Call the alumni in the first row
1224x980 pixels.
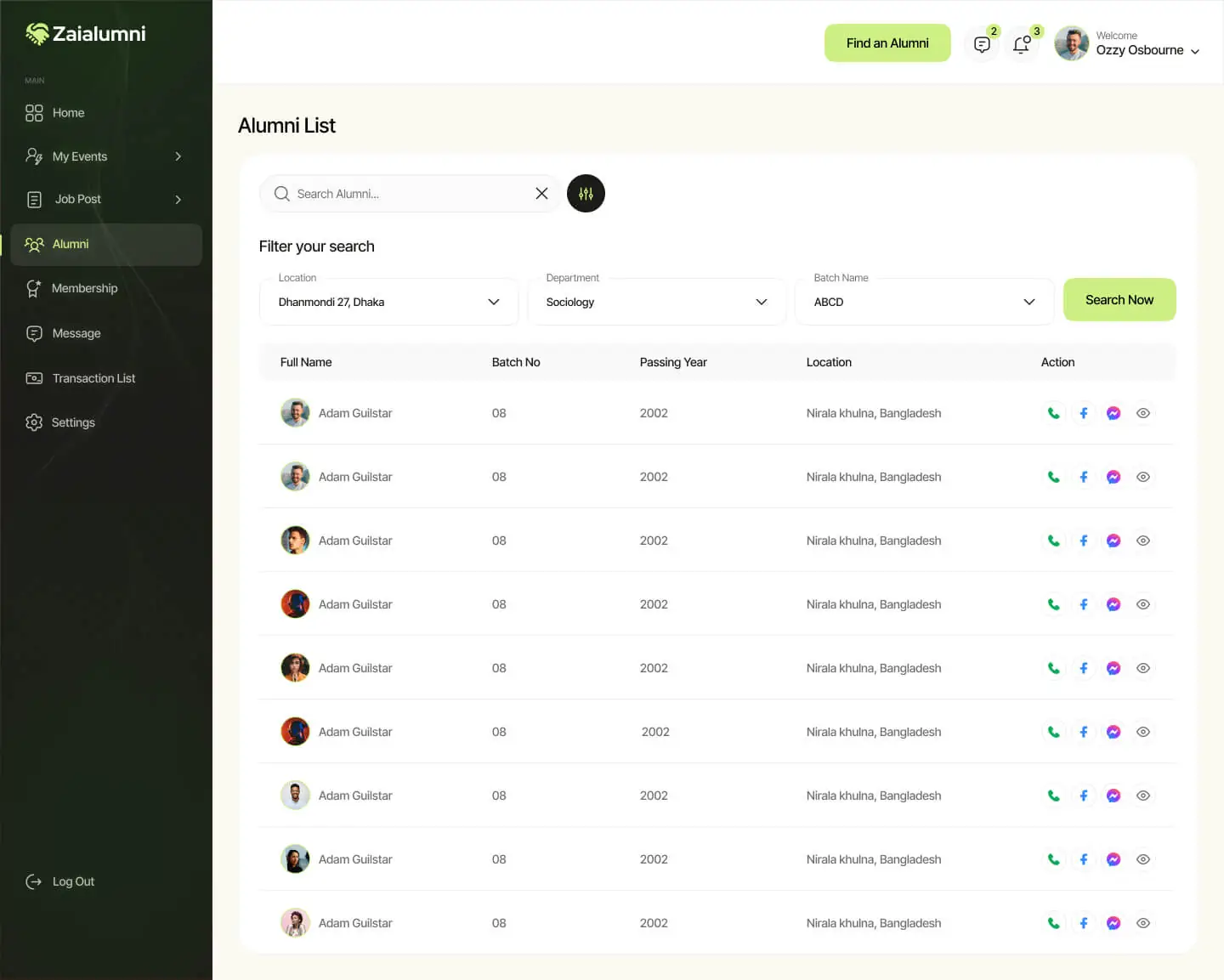click(x=1053, y=413)
